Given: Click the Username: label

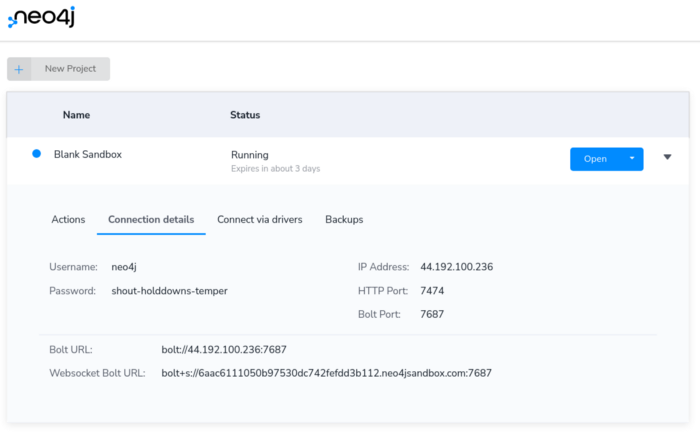Looking at the screenshot, I should (x=73, y=267).
